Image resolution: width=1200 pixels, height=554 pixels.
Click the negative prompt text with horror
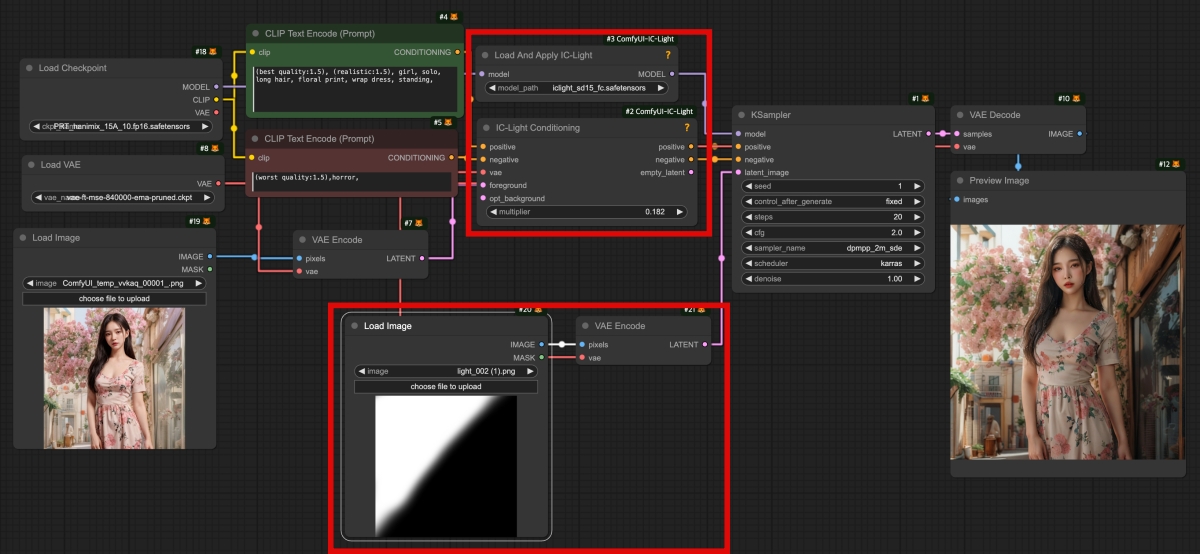pos(355,181)
